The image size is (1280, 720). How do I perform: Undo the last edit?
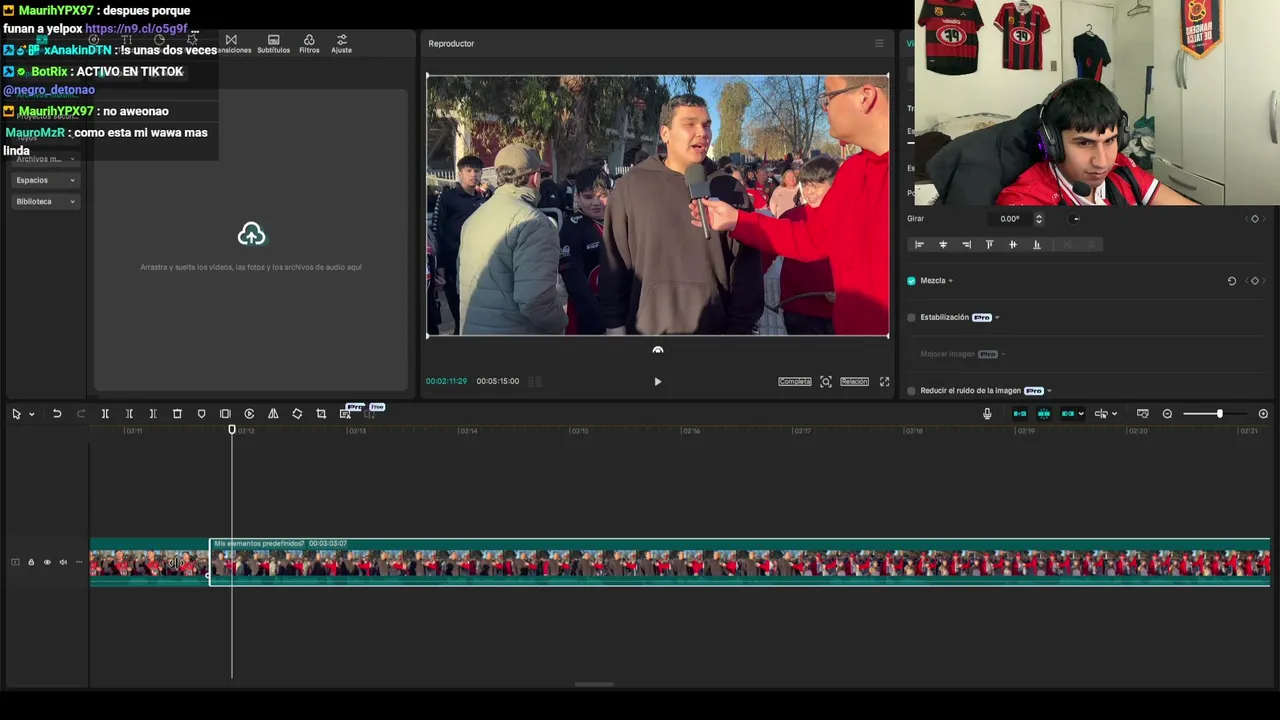57,414
